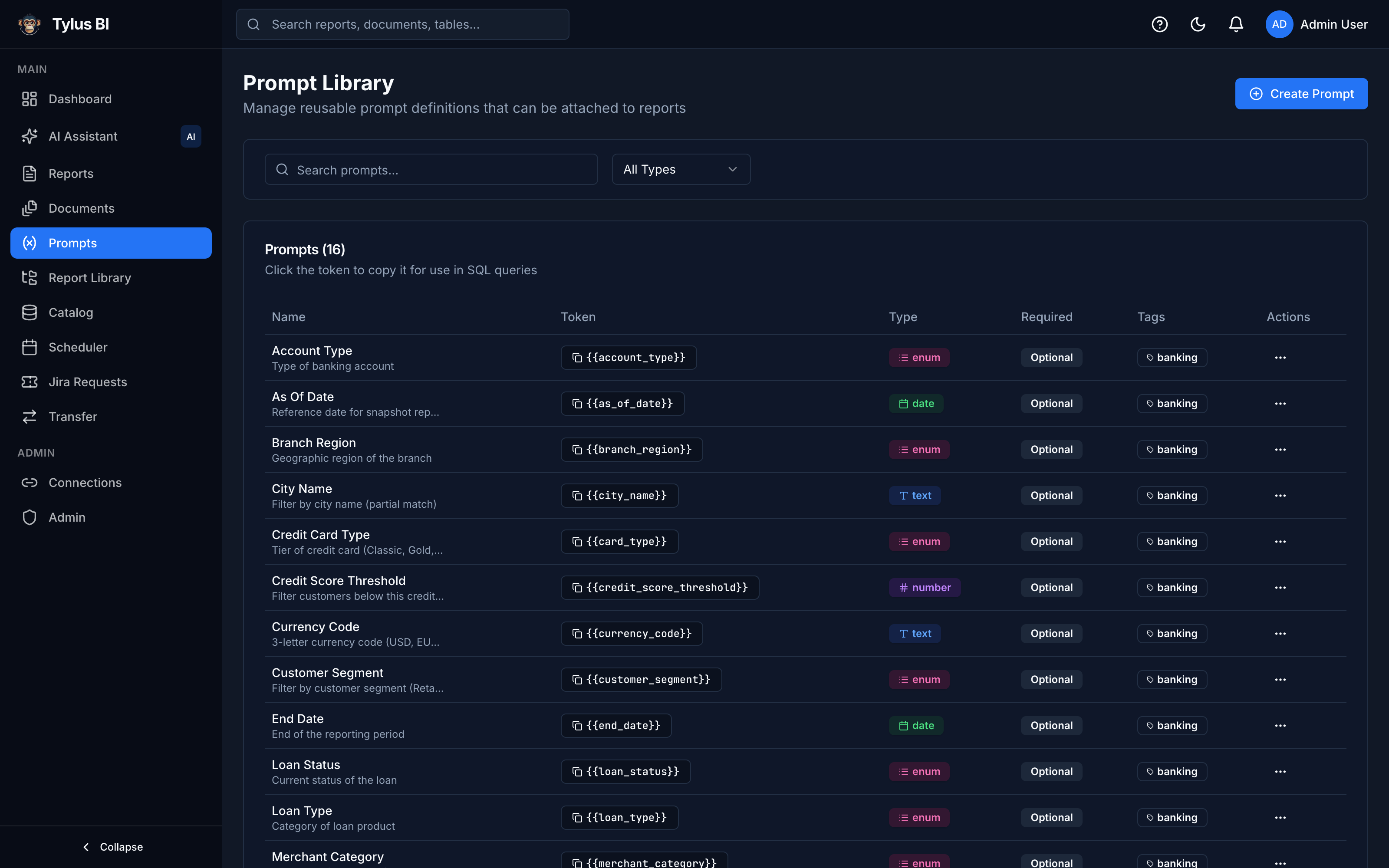Click the Tylus BI monkey logo

(x=29, y=24)
